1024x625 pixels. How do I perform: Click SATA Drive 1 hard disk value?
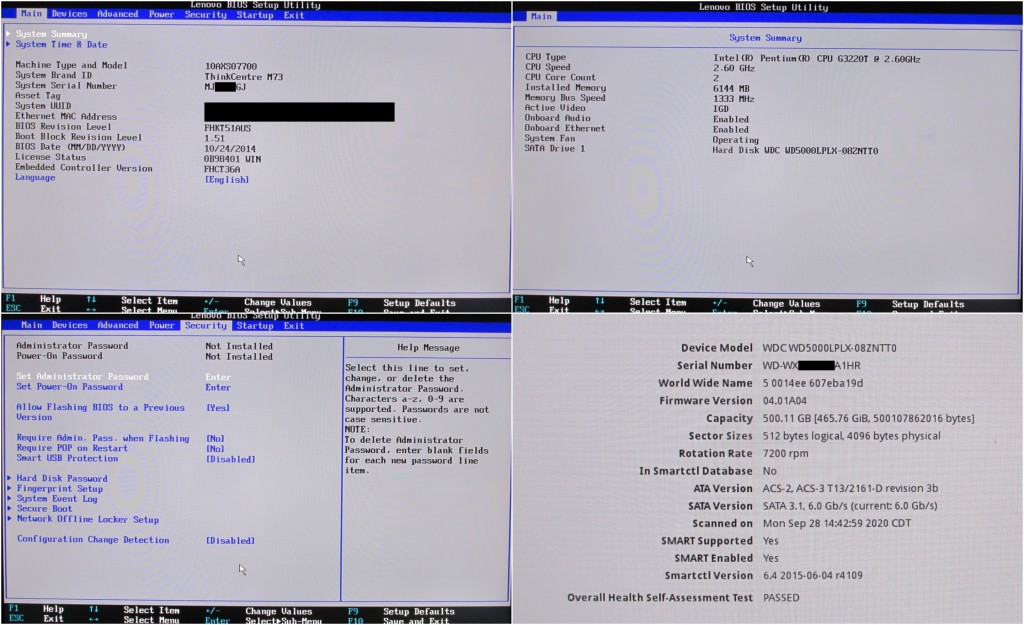coord(795,150)
